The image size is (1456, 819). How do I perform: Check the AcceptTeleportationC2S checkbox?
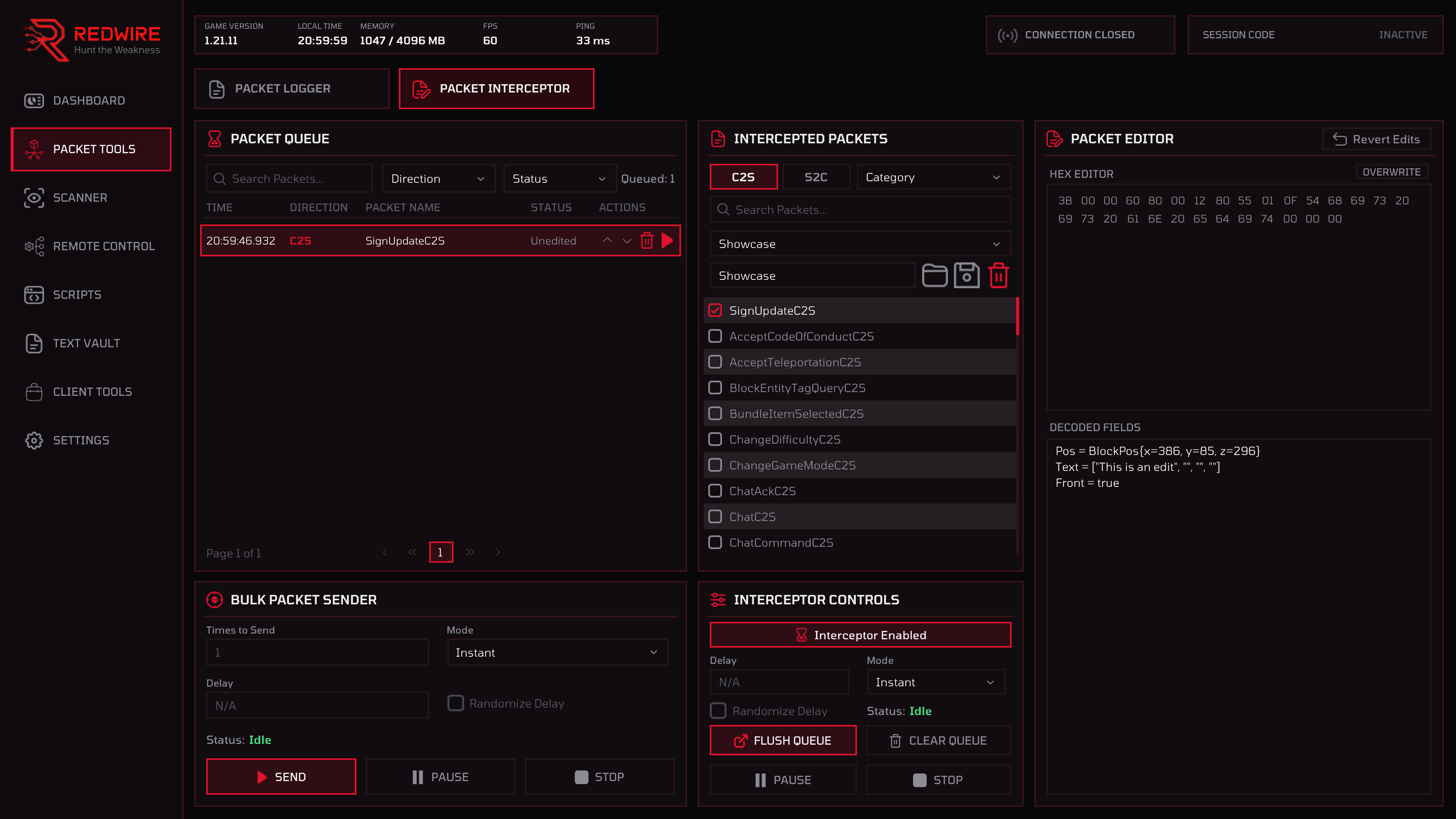[715, 362]
